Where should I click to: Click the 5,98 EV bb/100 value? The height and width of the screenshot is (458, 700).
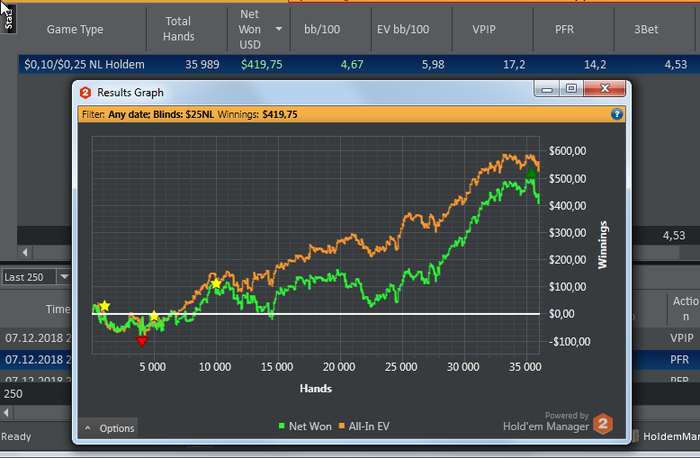[433, 65]
